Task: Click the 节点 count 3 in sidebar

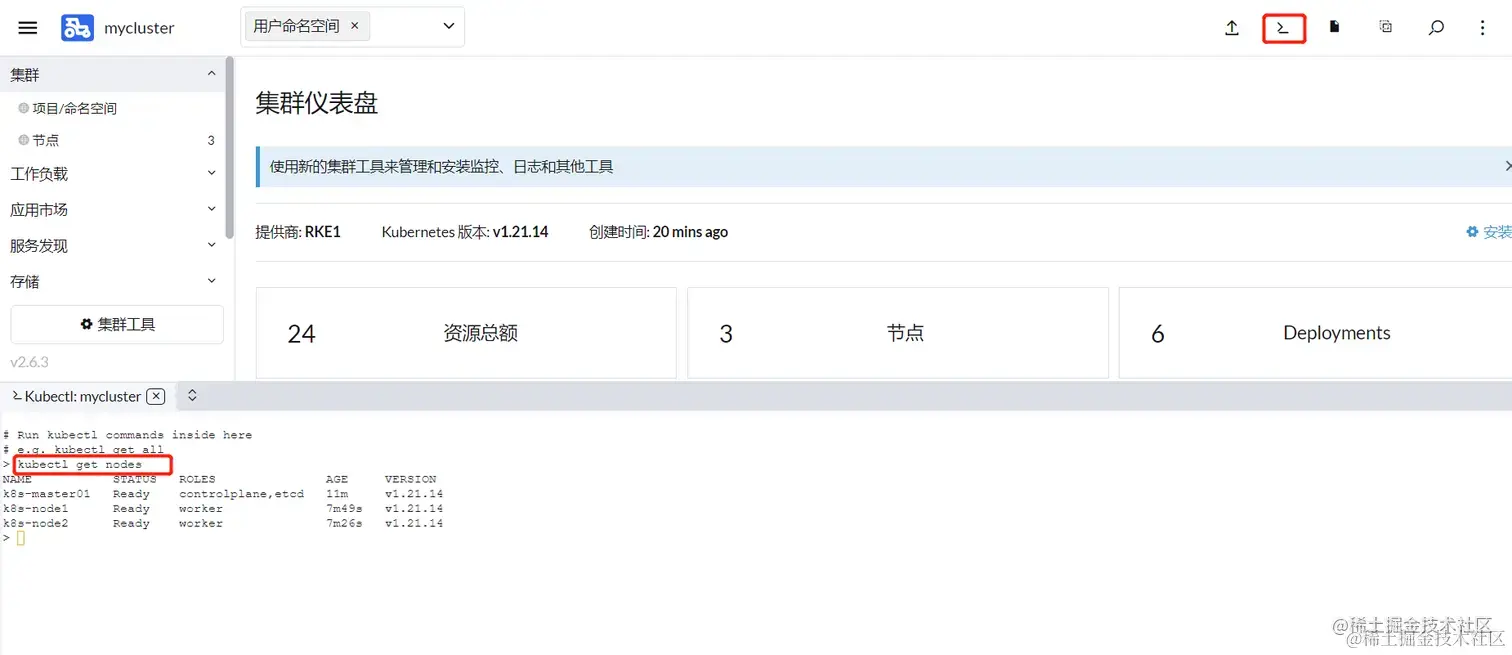Action: [211, 140]
